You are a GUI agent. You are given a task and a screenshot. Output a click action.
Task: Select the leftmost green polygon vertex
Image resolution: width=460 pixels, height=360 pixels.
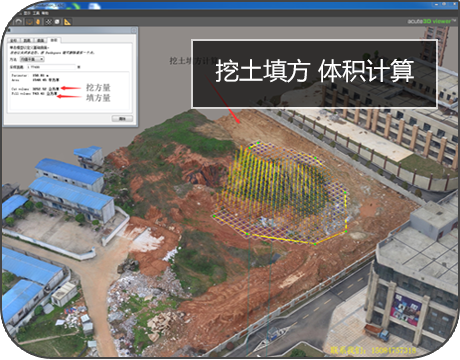click(214, 216)
